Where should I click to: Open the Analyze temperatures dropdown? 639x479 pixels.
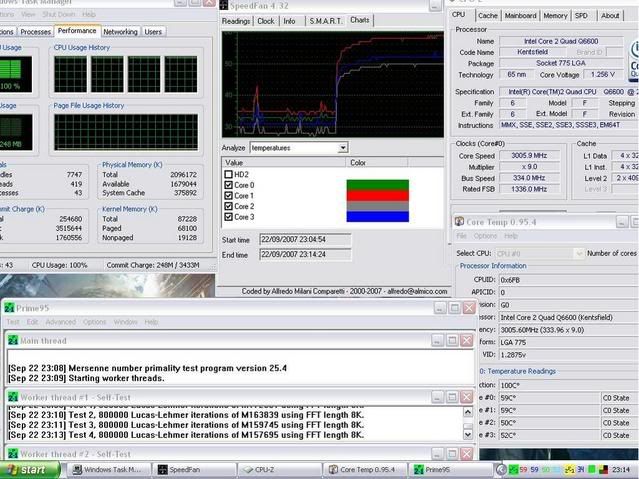click(343, 148)
